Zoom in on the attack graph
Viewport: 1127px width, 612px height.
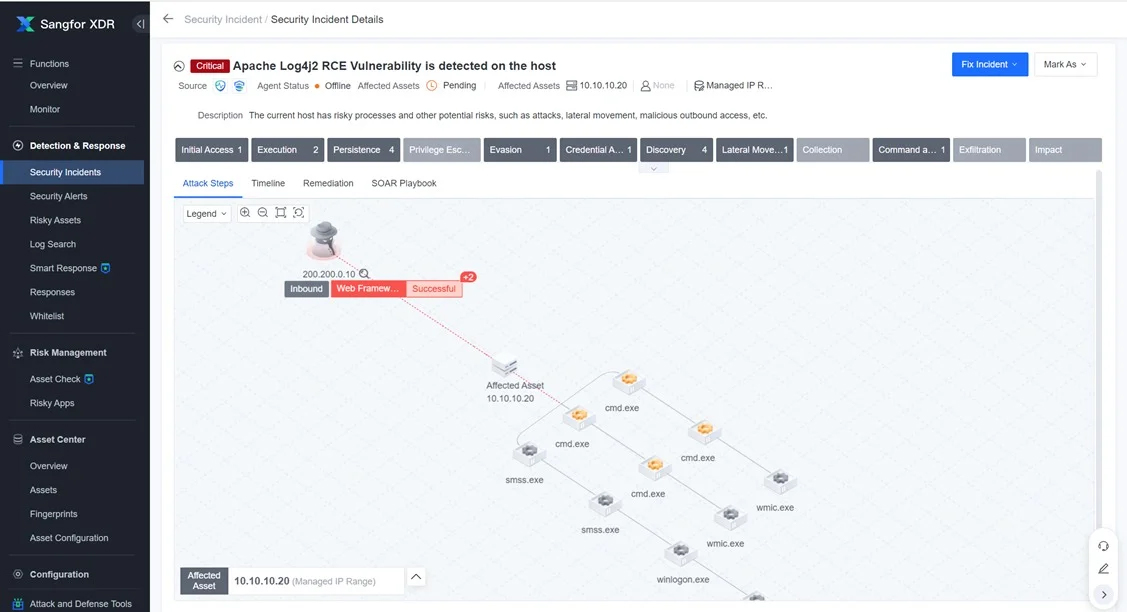tap(245, 213)
